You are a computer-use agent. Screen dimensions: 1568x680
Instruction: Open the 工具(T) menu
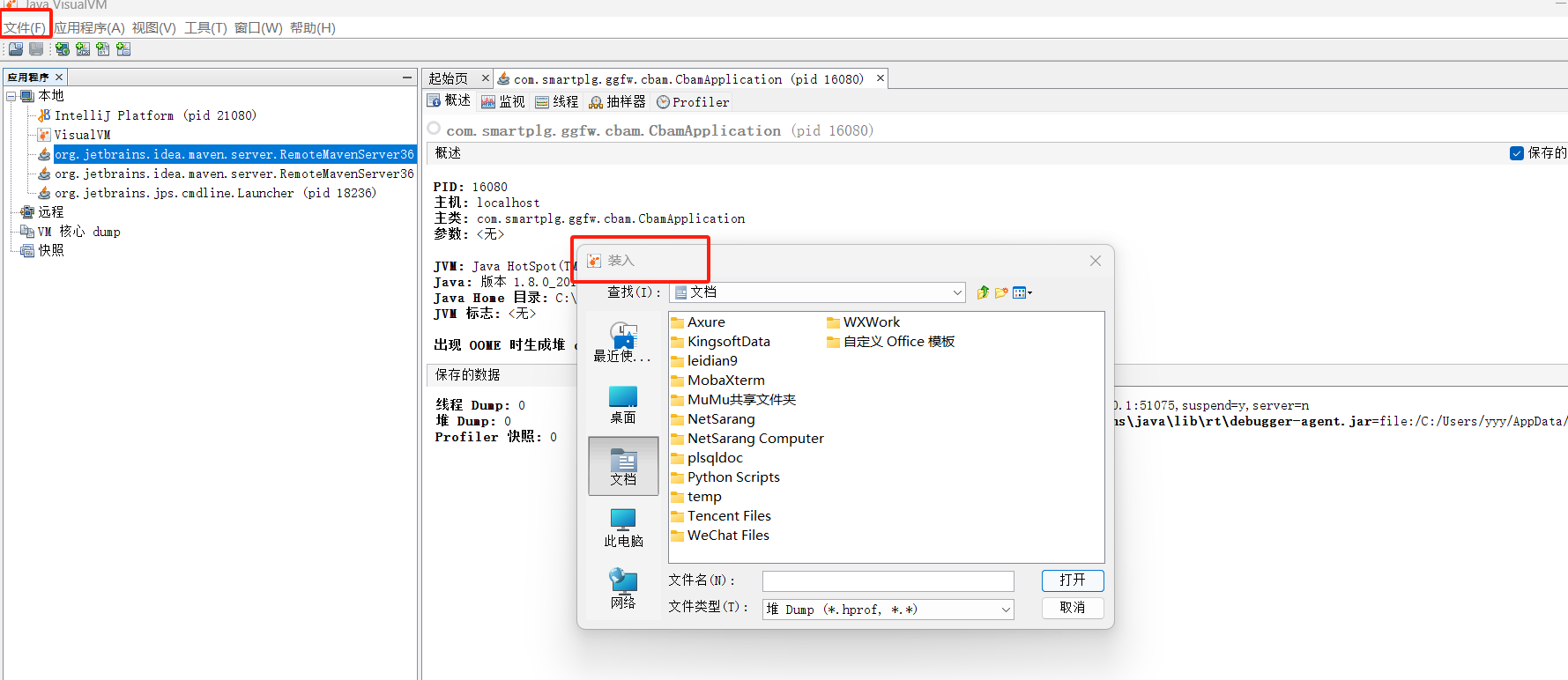tap(205, 28)
